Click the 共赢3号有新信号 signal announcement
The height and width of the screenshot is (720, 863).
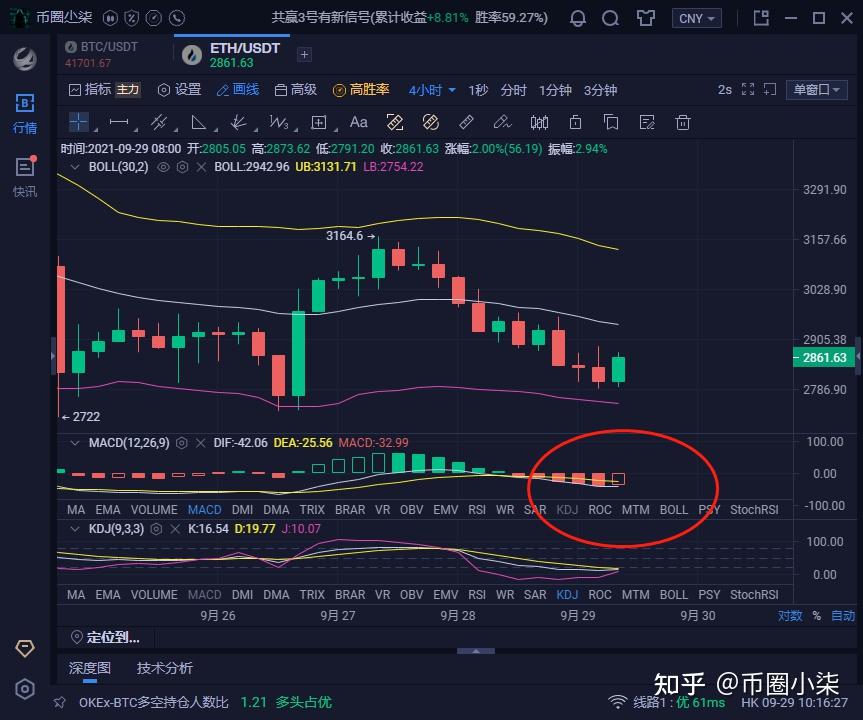[409, 18]
